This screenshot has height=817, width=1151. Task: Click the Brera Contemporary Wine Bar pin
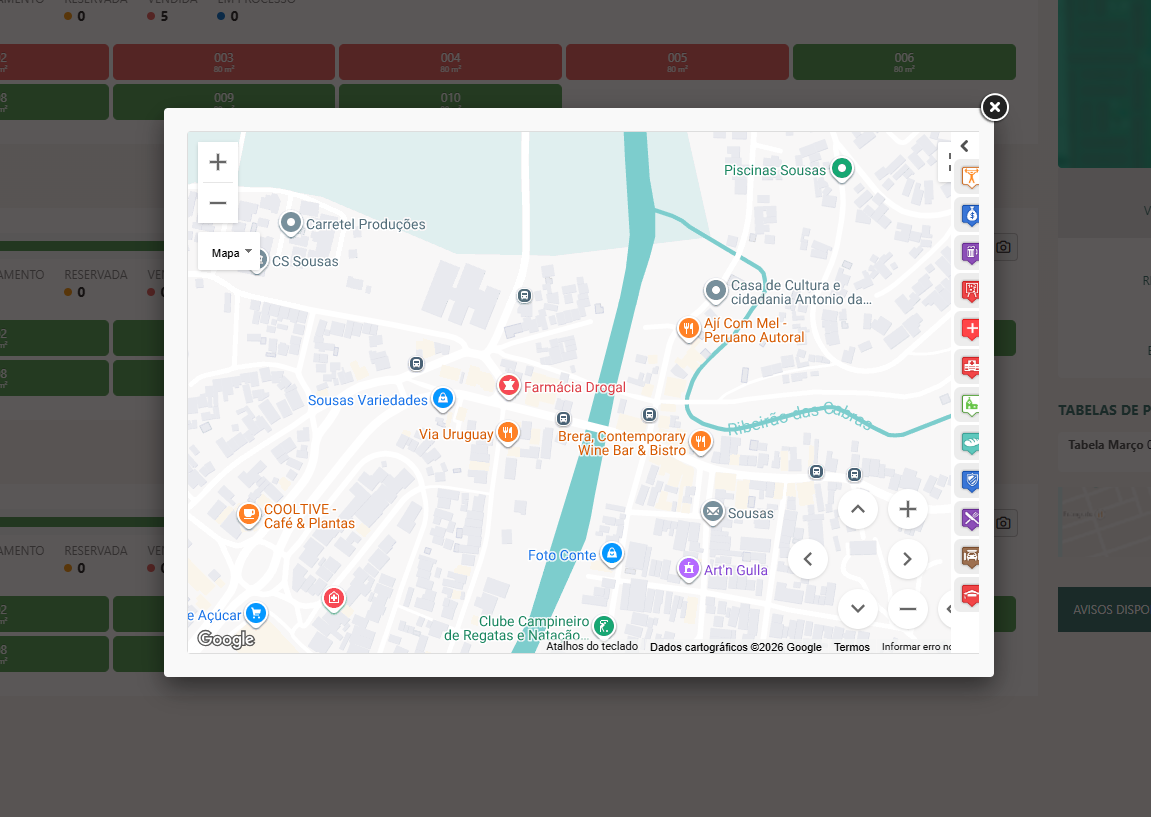701,441
